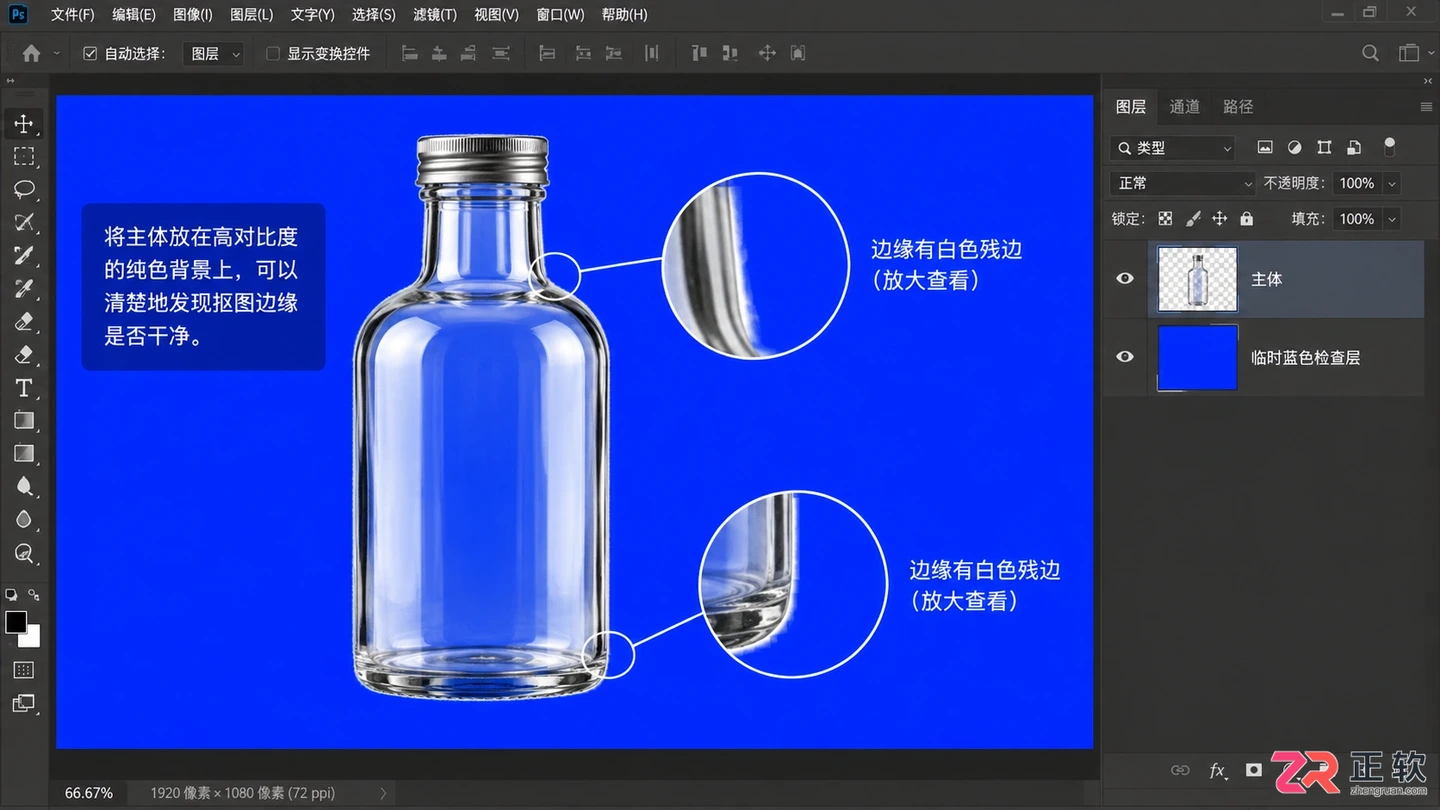Filter layers by smart object icon
This screenshot has width=1440, height=810.
tap(1354, 148)
